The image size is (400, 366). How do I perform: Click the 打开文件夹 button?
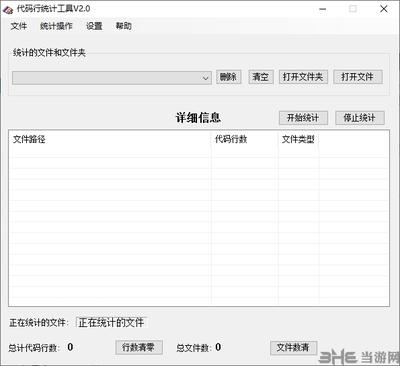303,77
